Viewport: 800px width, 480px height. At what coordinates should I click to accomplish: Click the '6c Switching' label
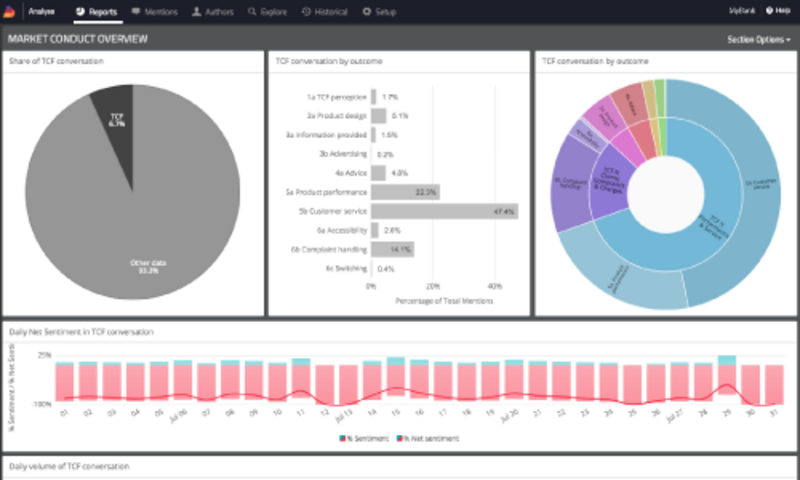tap(346, 269)
